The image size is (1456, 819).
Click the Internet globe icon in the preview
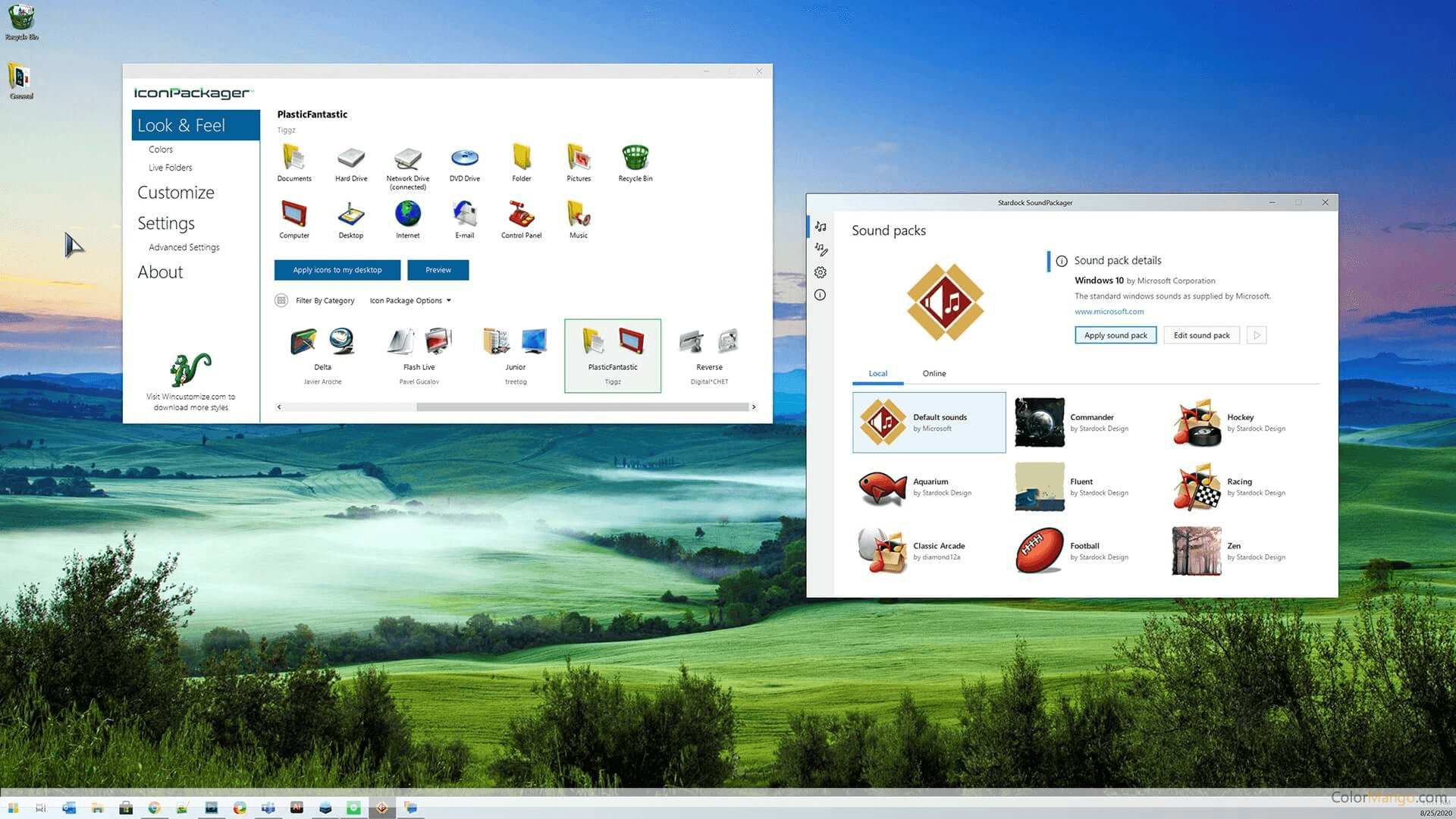click(407, 216)
